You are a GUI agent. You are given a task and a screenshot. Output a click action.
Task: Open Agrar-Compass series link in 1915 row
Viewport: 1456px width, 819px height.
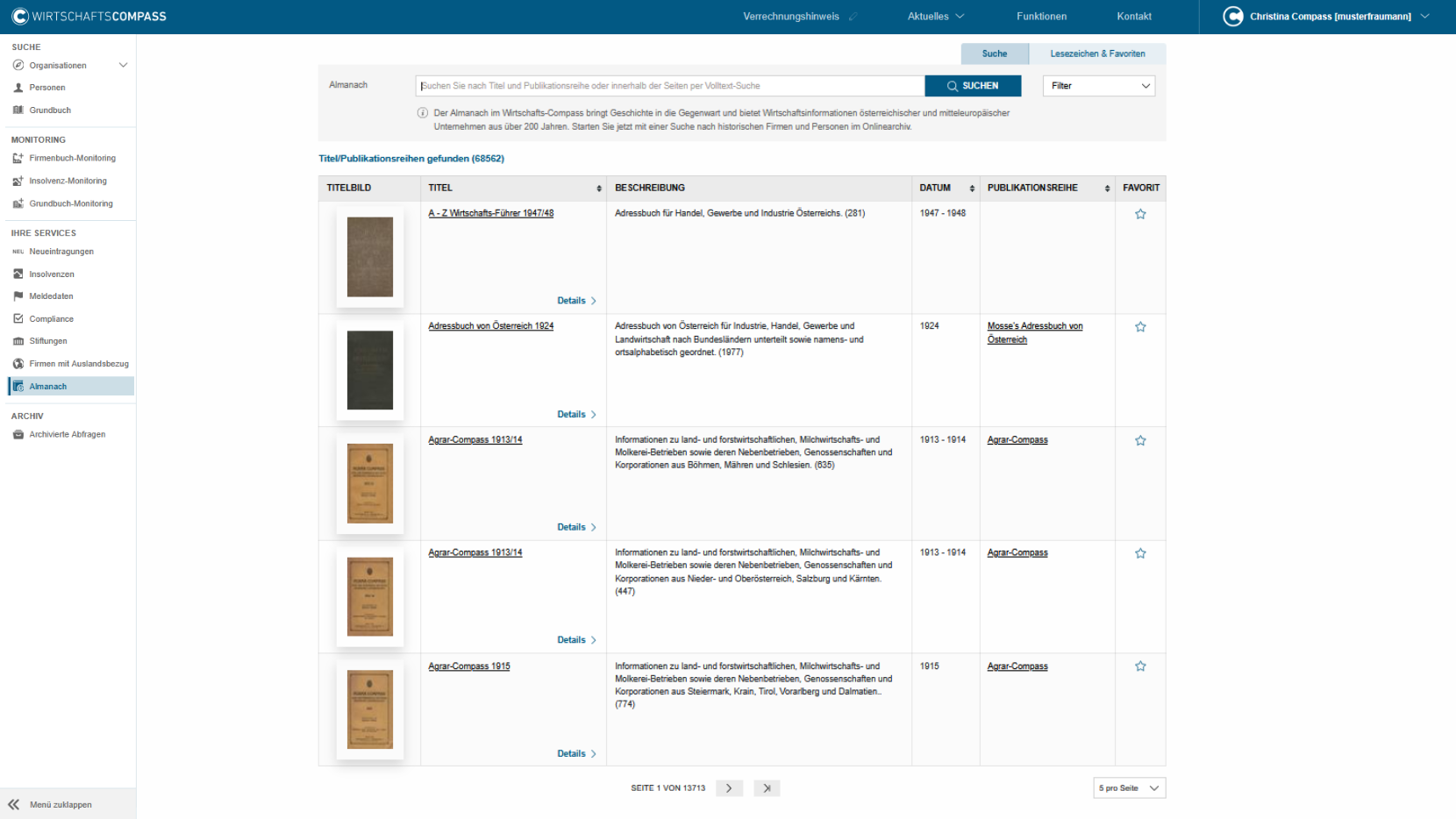pos(1017,666)
